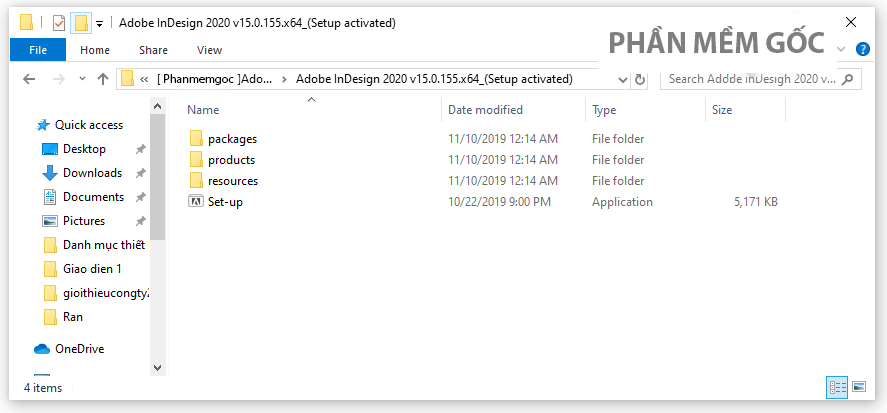The height and width of the screenshot is (413, 887).
Task: Click the OneDrive cloud icon
Action: coord(42,349)
